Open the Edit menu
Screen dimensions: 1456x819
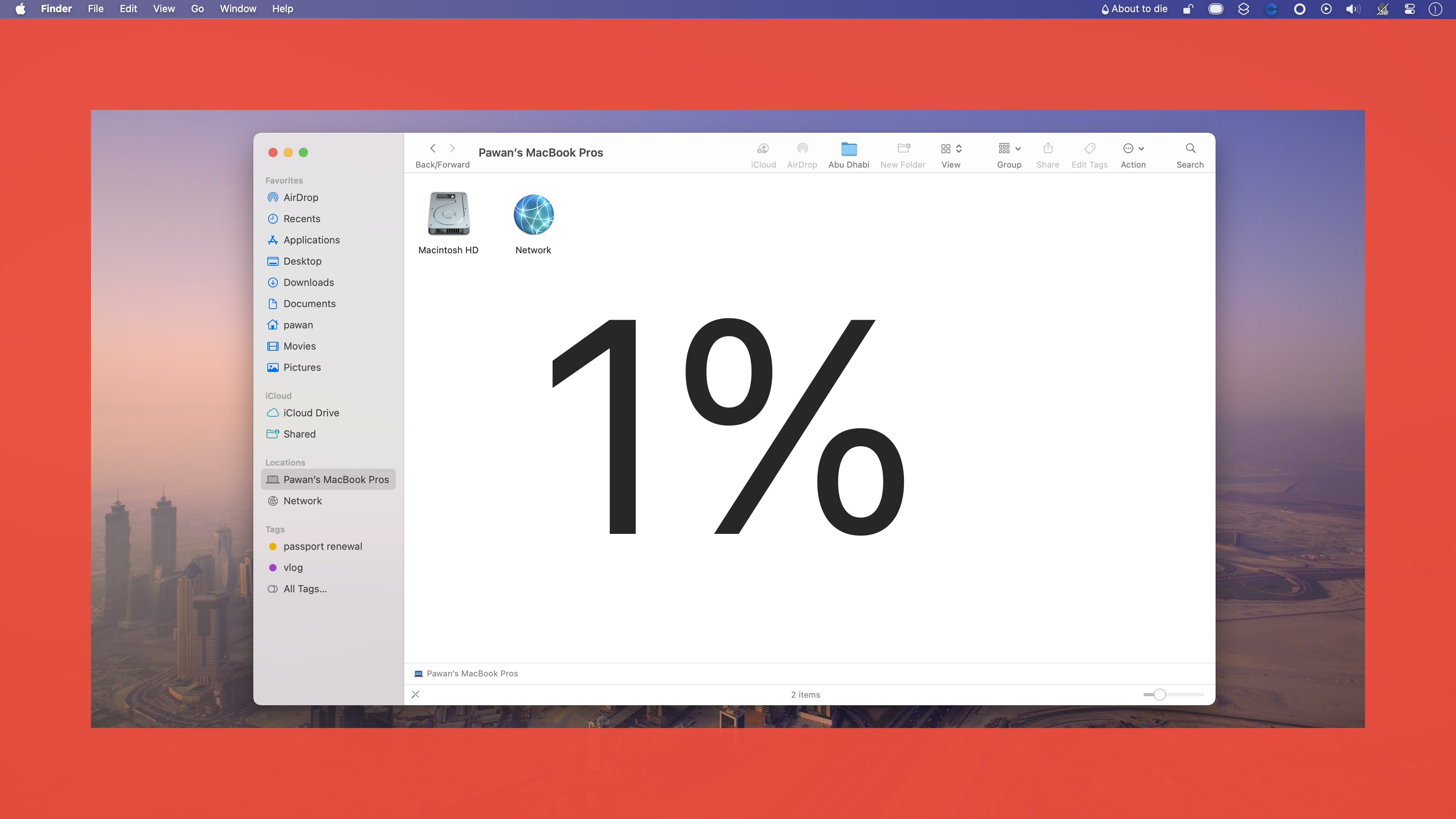pyautogui.click(x=128, y=8)
